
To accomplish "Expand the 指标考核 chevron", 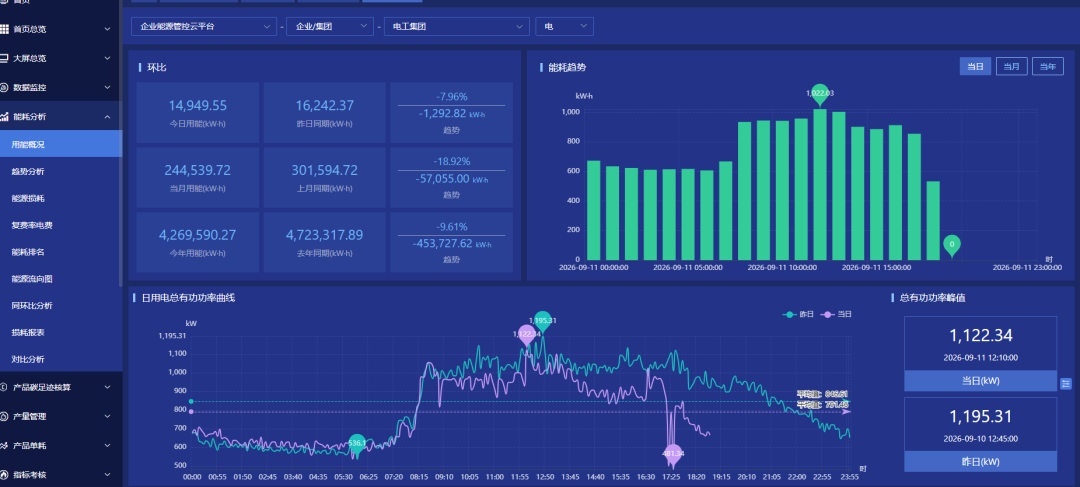I will point(107,475).
